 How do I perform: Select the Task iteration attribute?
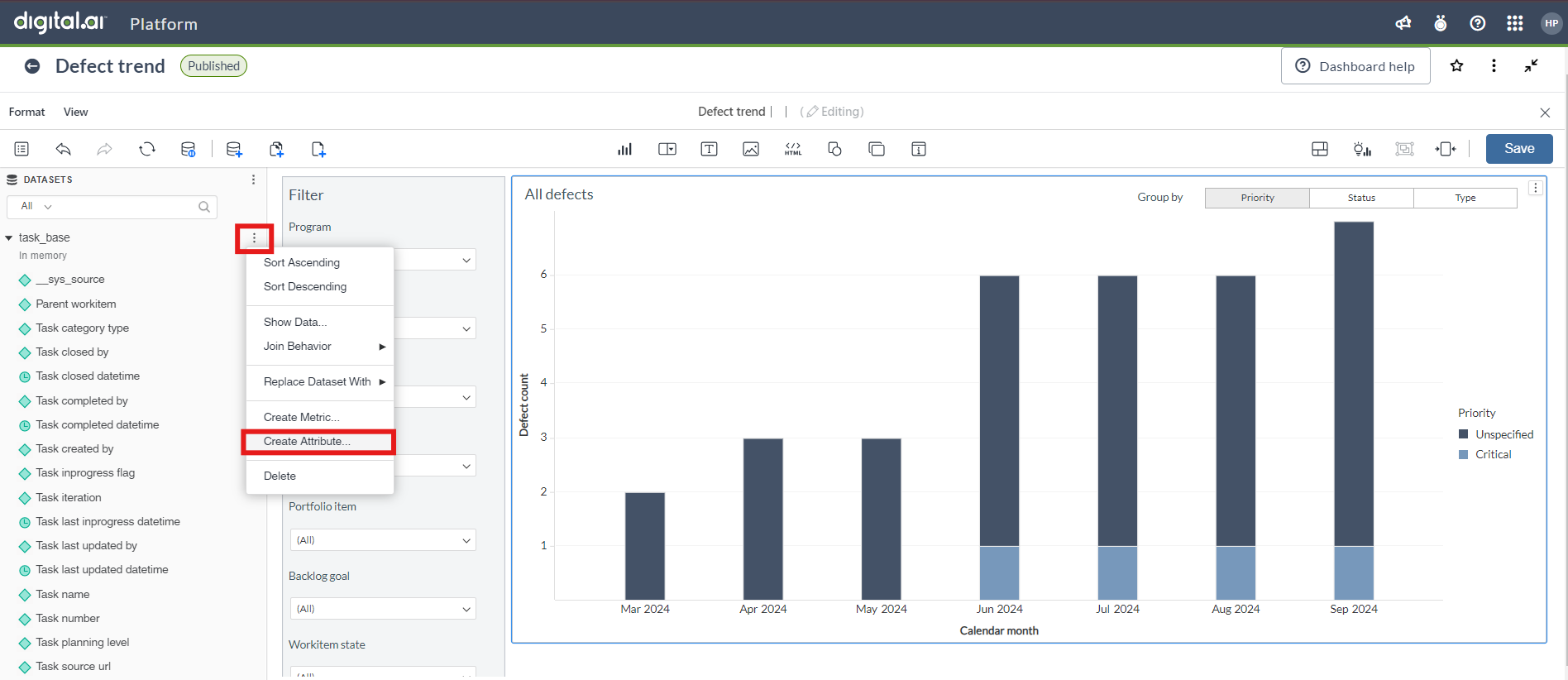69,497
